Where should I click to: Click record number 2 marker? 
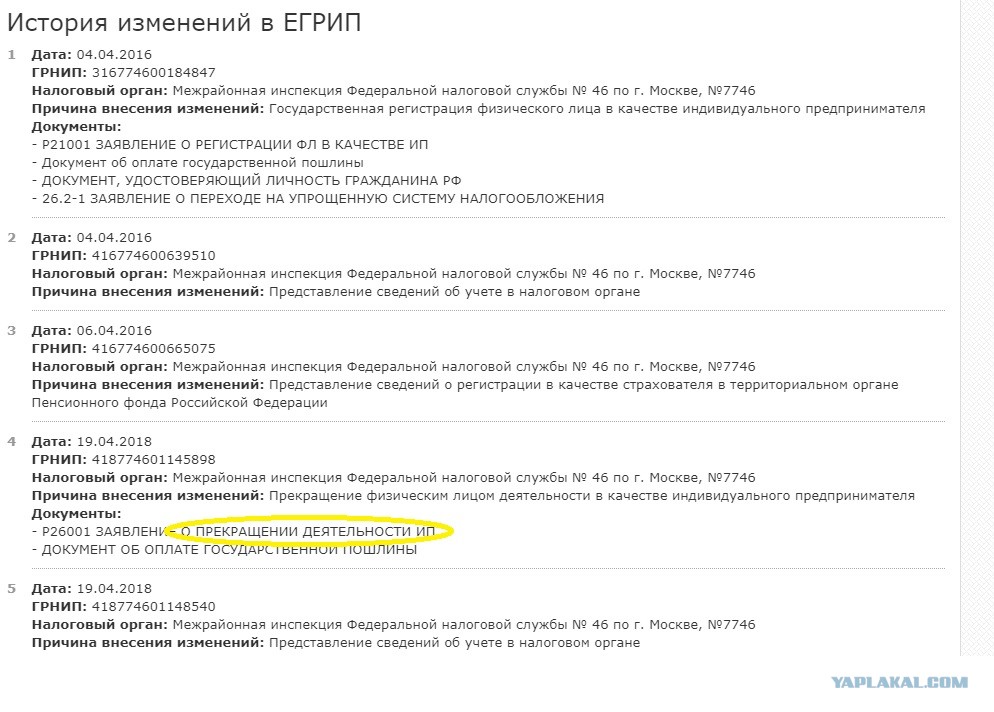pyautogui.click(x=11, y=238)
